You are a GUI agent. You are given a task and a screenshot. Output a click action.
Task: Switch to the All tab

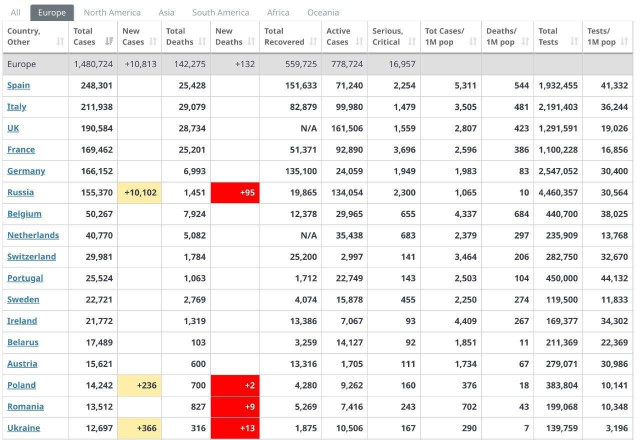pyautogui.click(x=15, y=12)
